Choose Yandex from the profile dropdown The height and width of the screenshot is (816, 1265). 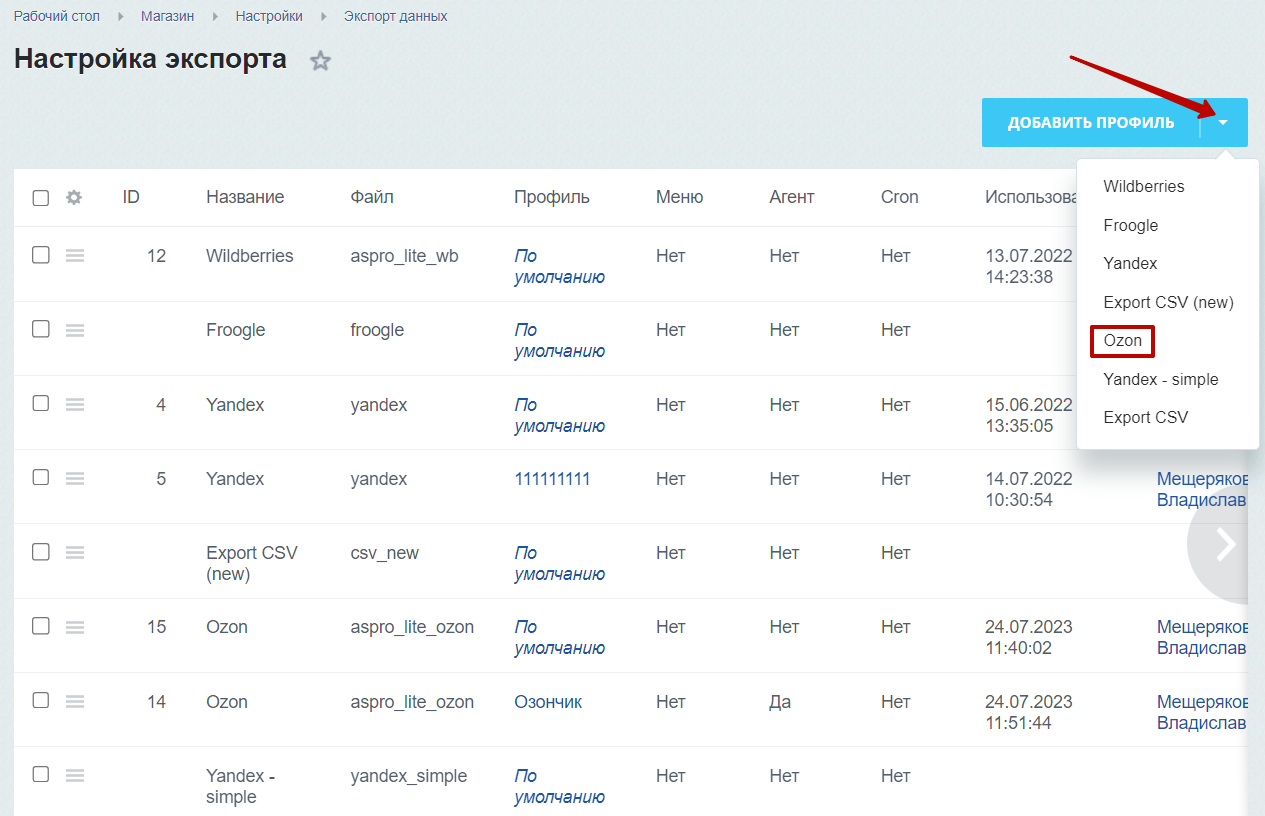click(x=1131, y=264)
